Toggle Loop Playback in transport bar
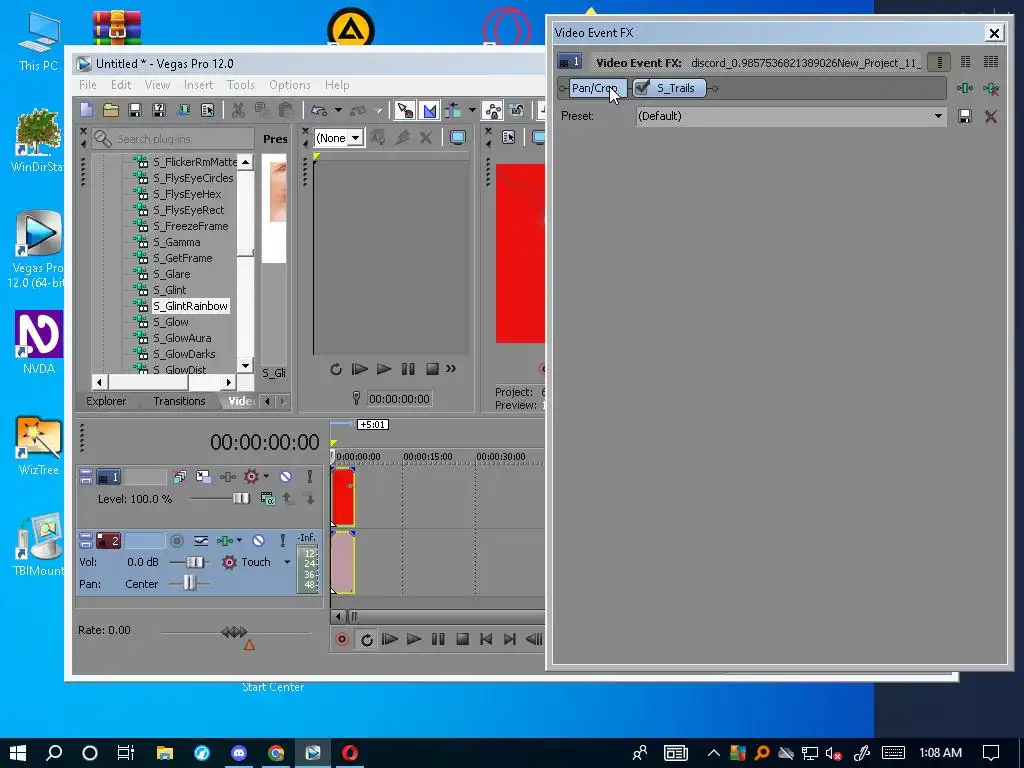 tap(366, 639)
